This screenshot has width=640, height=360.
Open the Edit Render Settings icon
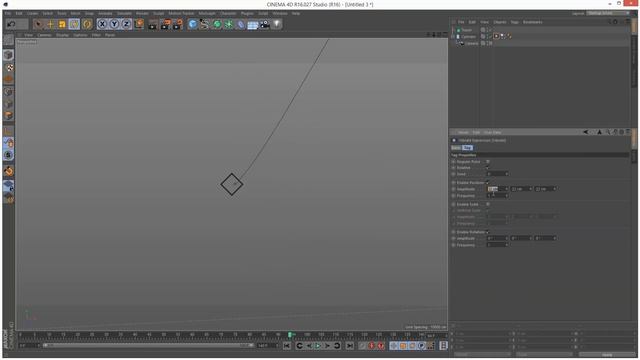pyautogui.click(x=178, y=24)
